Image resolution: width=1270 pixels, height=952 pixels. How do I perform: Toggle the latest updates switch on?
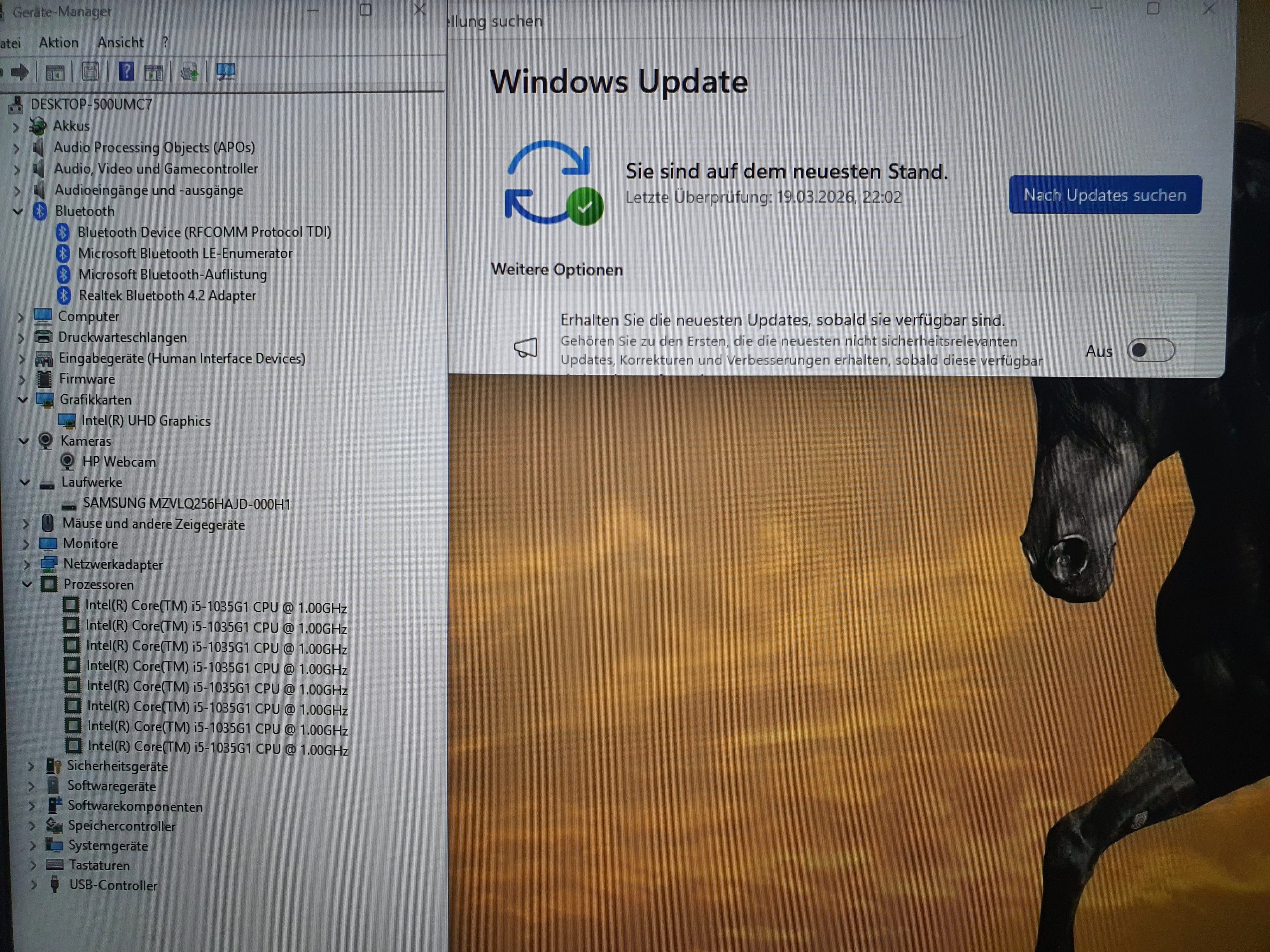(x=1150, y=351)
